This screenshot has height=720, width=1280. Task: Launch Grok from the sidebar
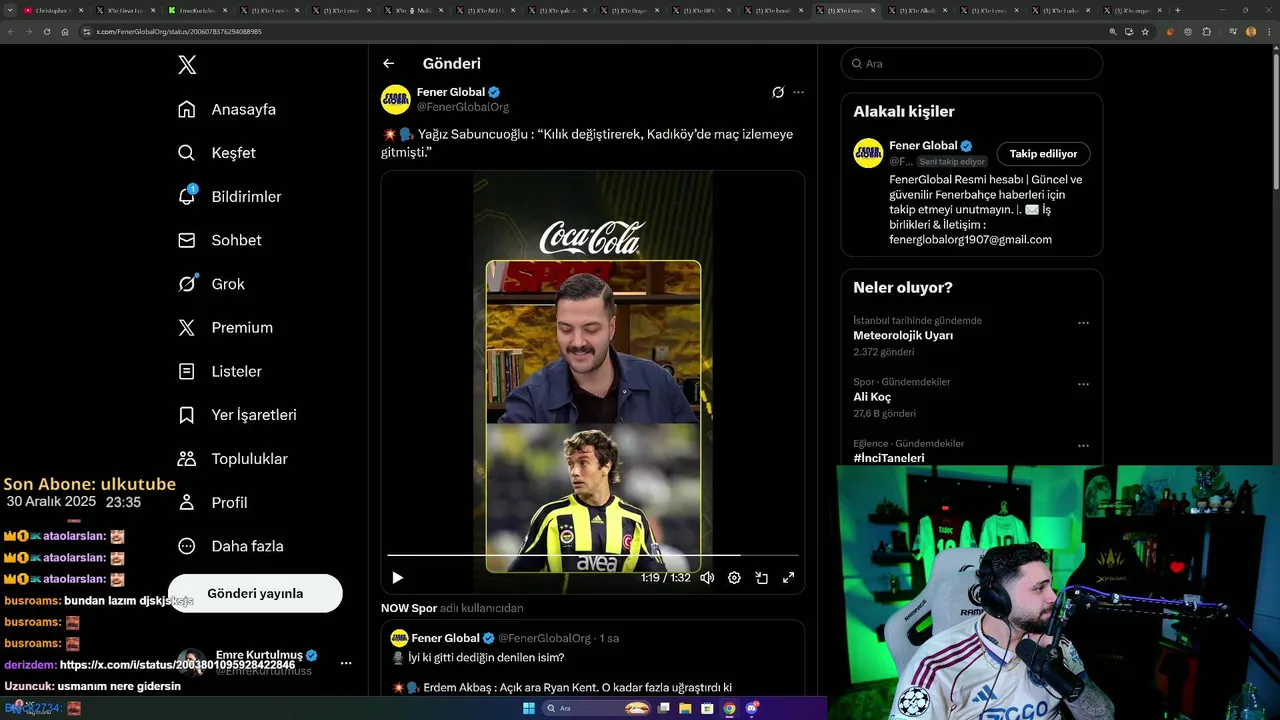pos(211,284)
